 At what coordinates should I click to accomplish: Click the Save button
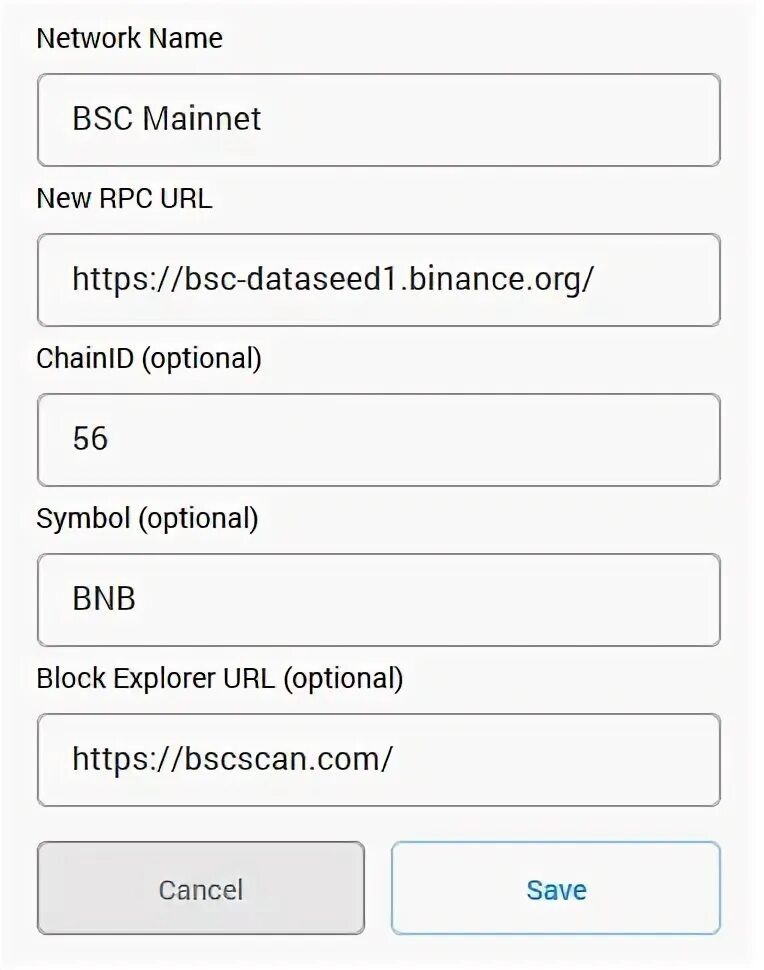(x=555, y=889)
